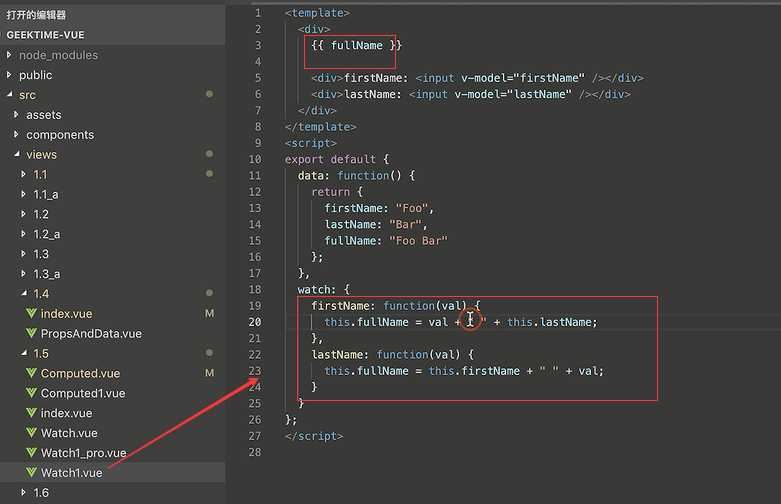The width and height of the screenshot is (781, 504).
Task: Select the components folder
Action: pos(60,135)
